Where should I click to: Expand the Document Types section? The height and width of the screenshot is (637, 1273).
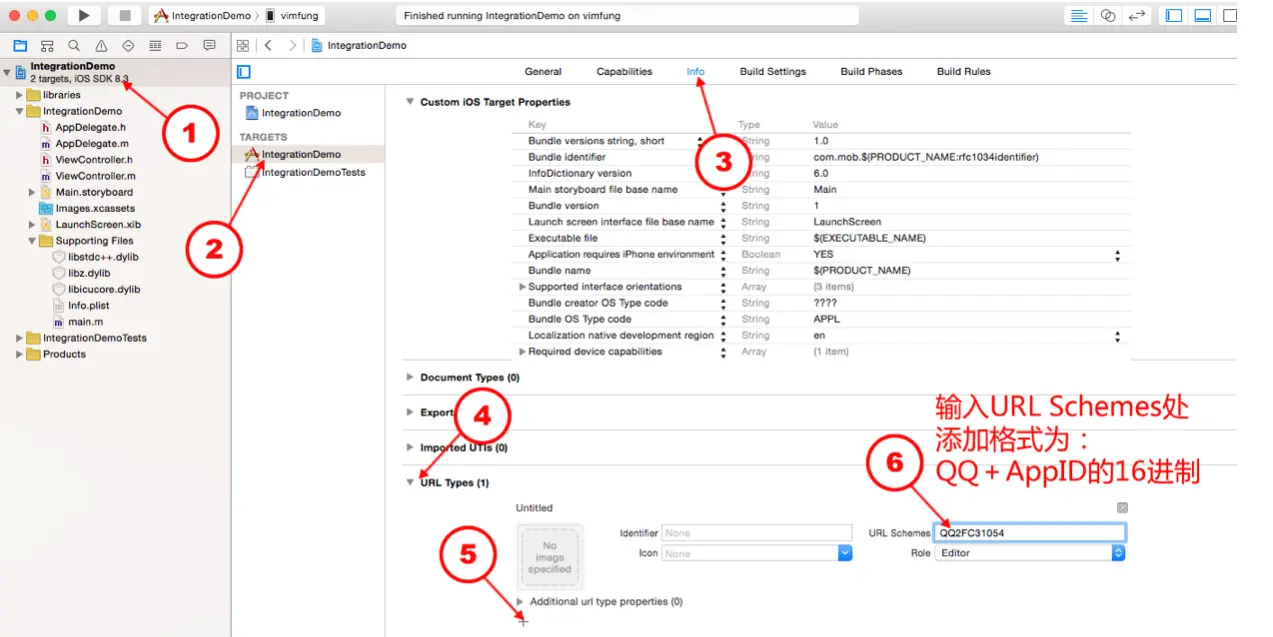tap(409, 378)
